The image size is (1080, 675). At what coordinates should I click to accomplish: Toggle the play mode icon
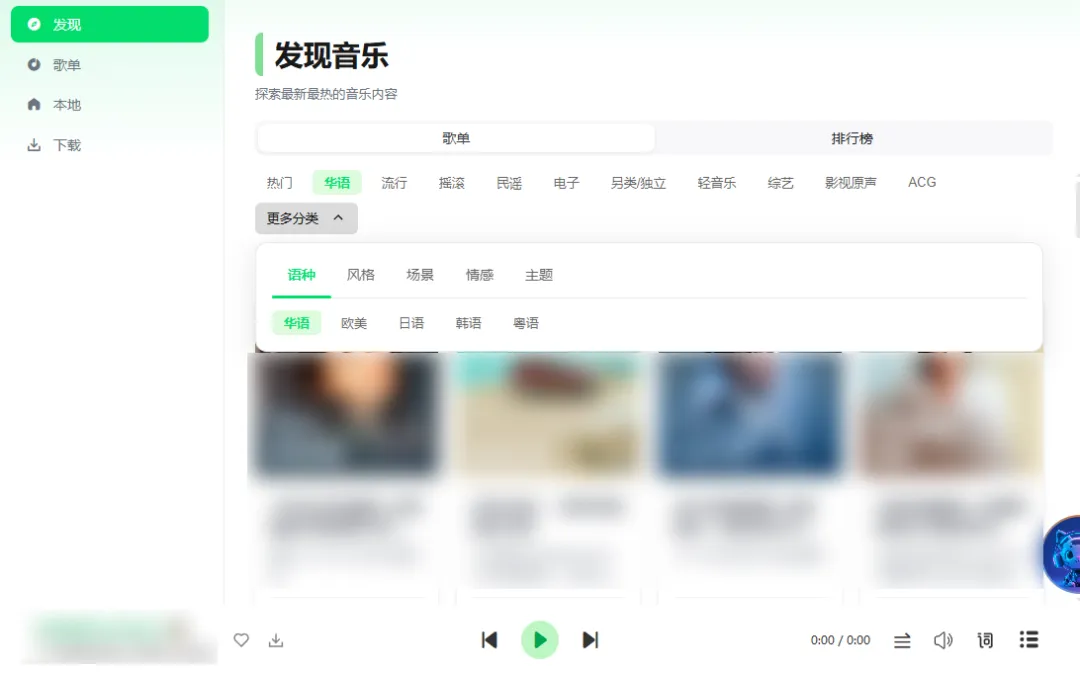902,641
